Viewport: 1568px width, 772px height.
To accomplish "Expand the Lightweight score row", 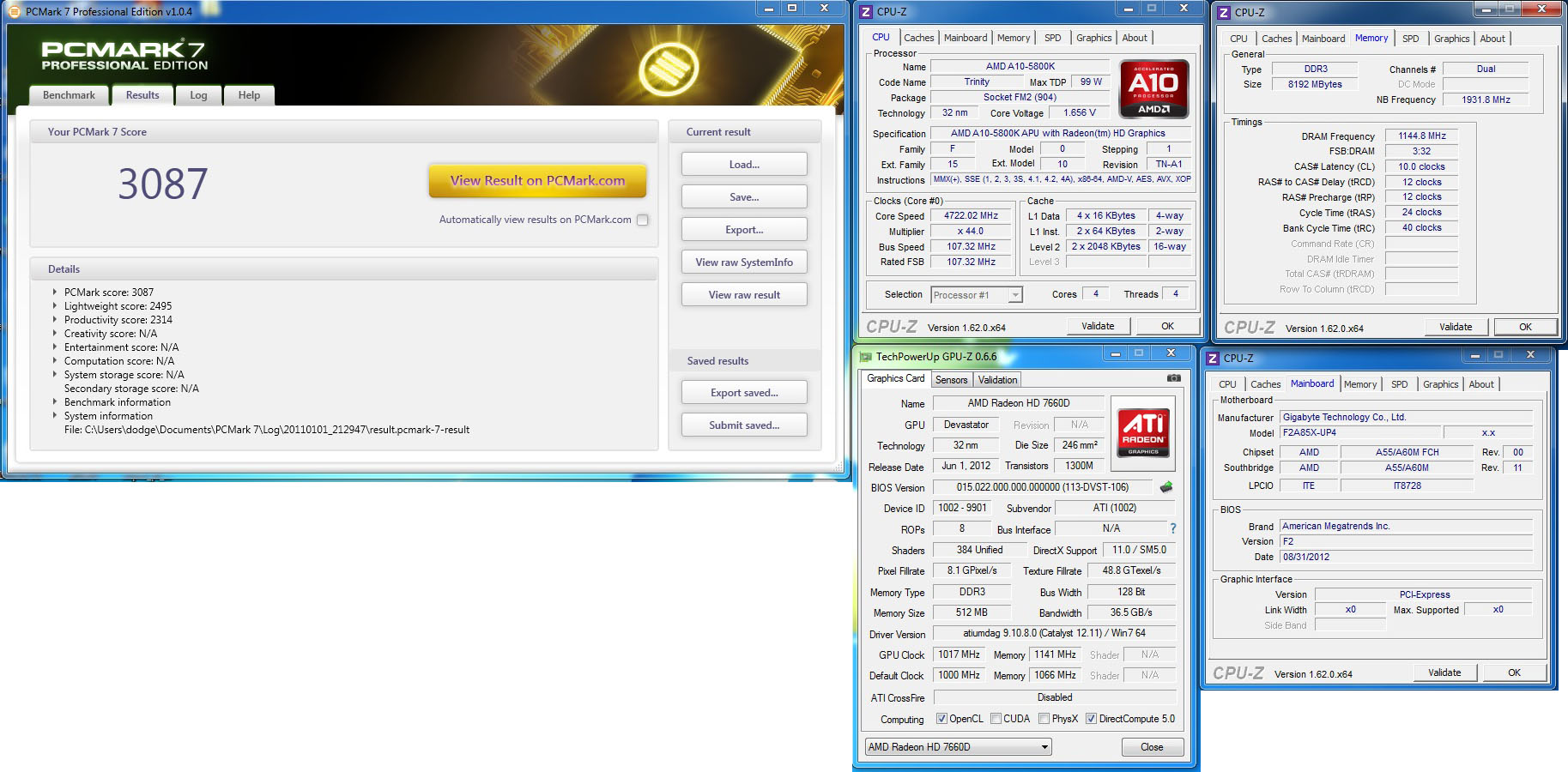I will point(55,306).
